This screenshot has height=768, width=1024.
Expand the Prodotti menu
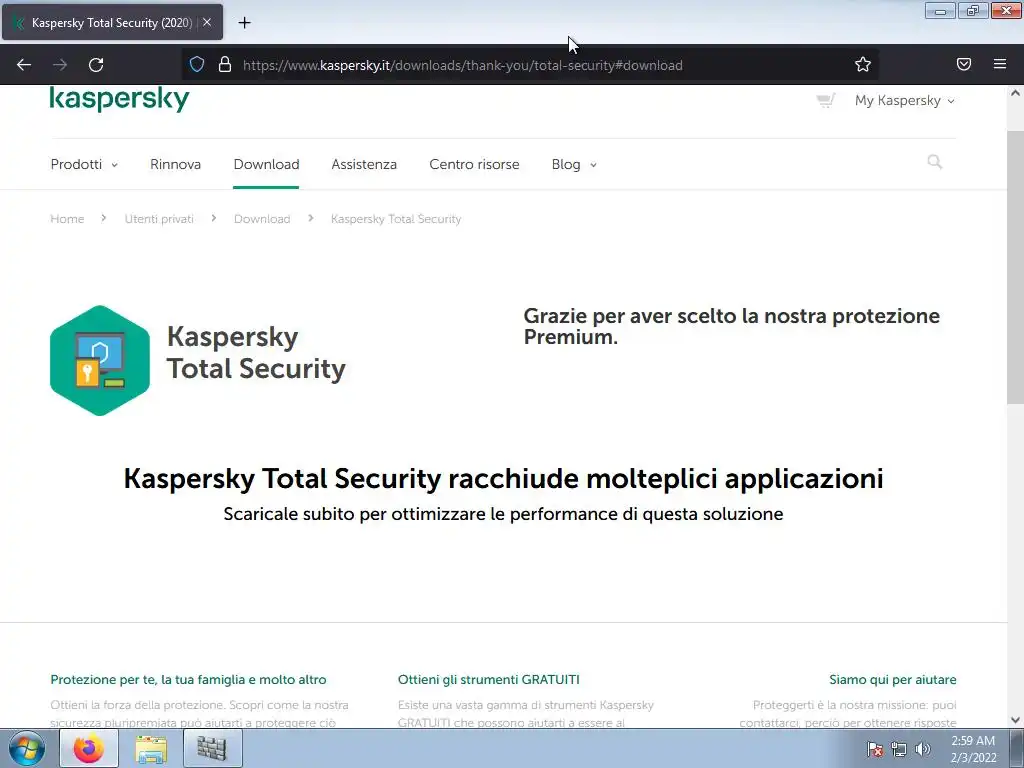coord(84,165)
